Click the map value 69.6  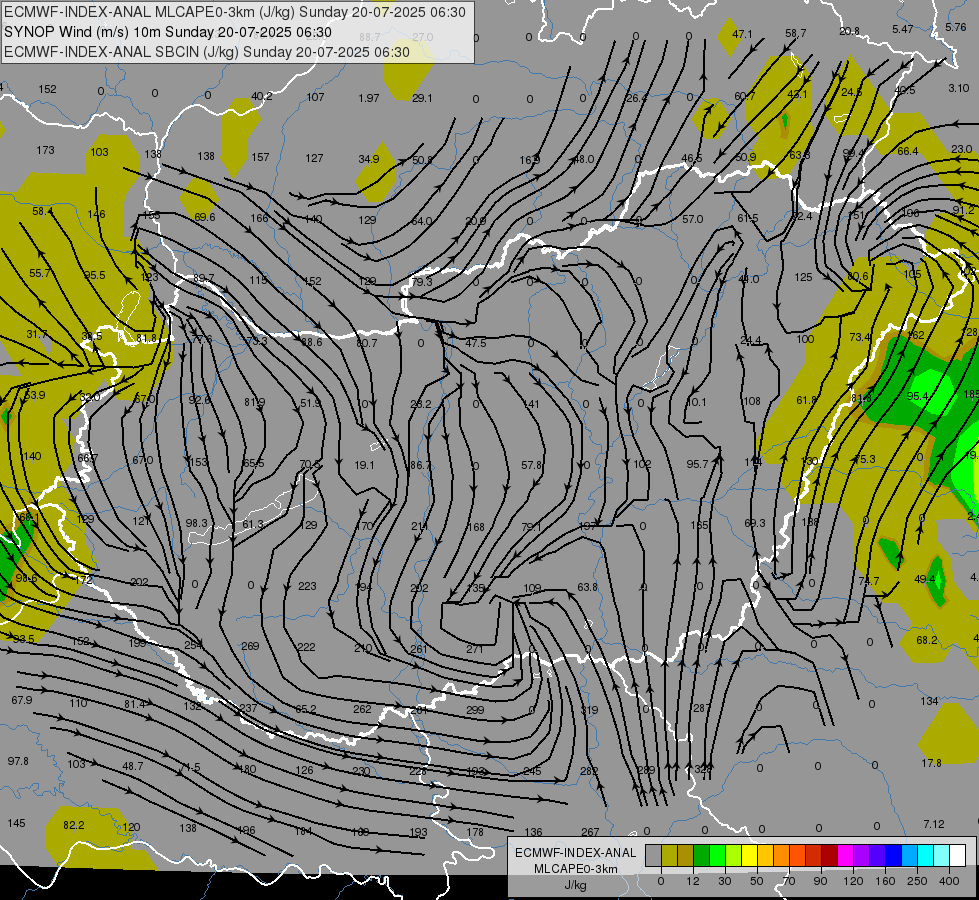(205, 217)
